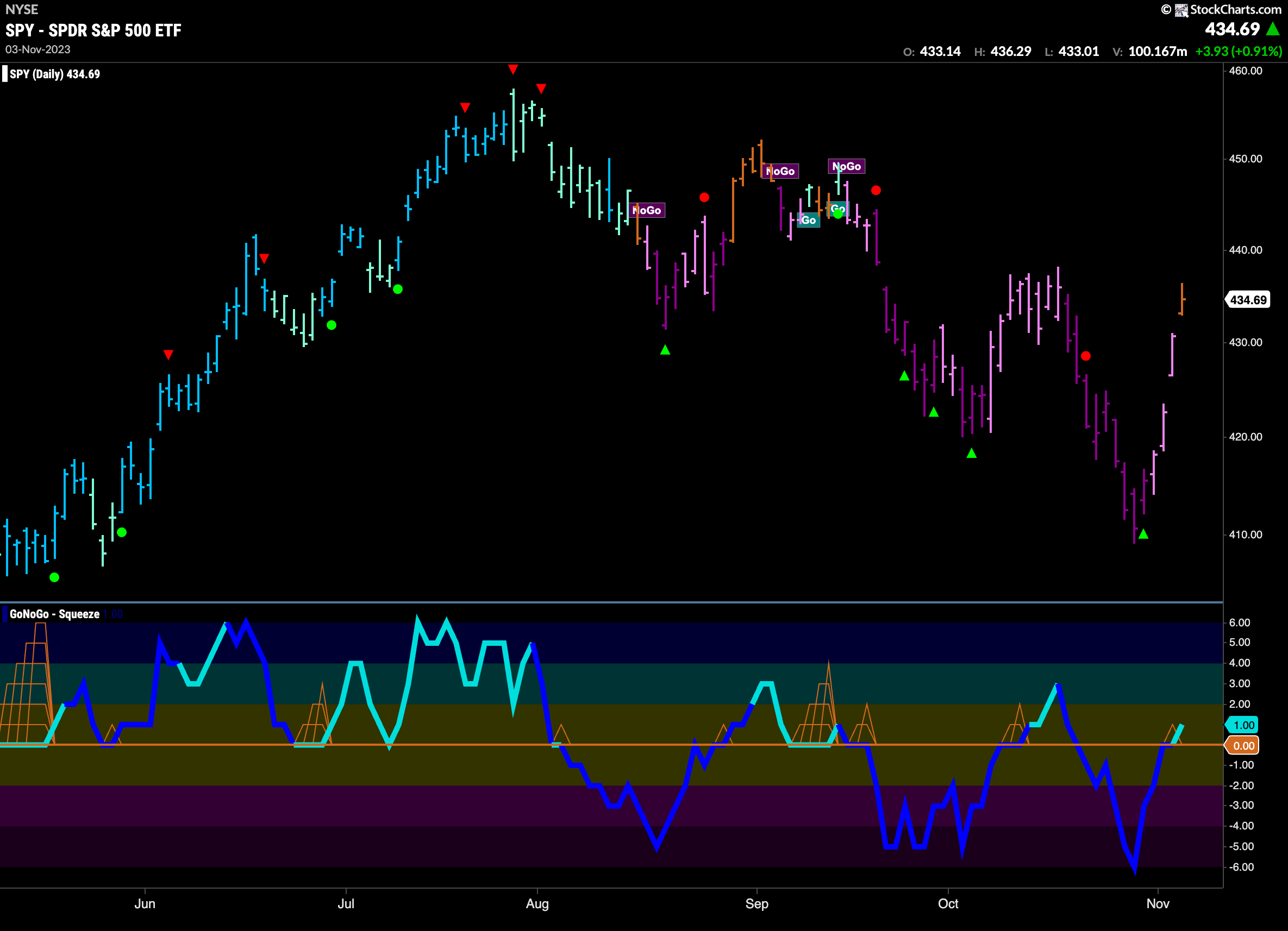This screenshot has height=931, width=1288.
Task: Click the red circle marker near 447 in mid-September
Action: click(876, 190)
